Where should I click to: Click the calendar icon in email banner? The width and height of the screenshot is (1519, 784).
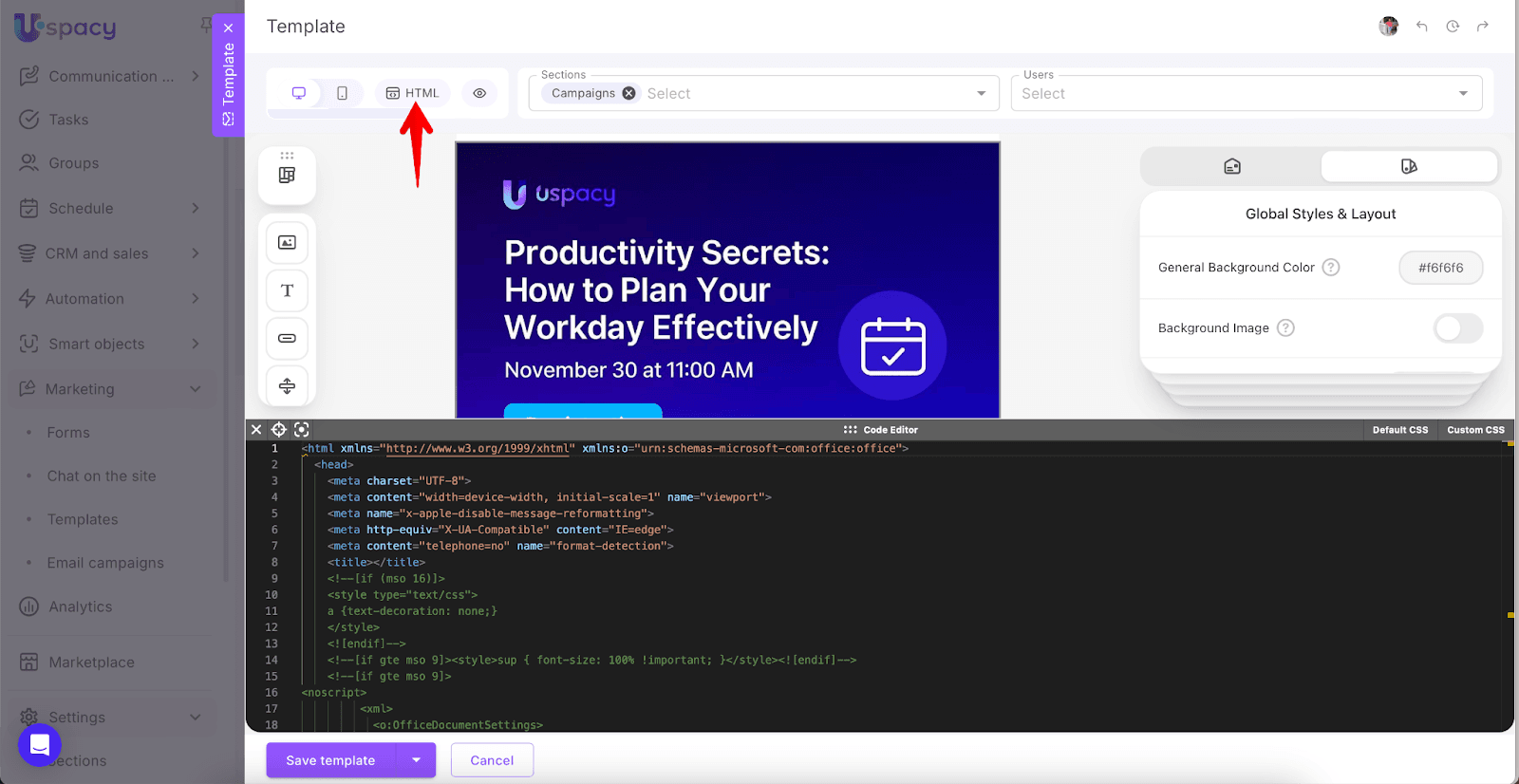click(892, 345)
